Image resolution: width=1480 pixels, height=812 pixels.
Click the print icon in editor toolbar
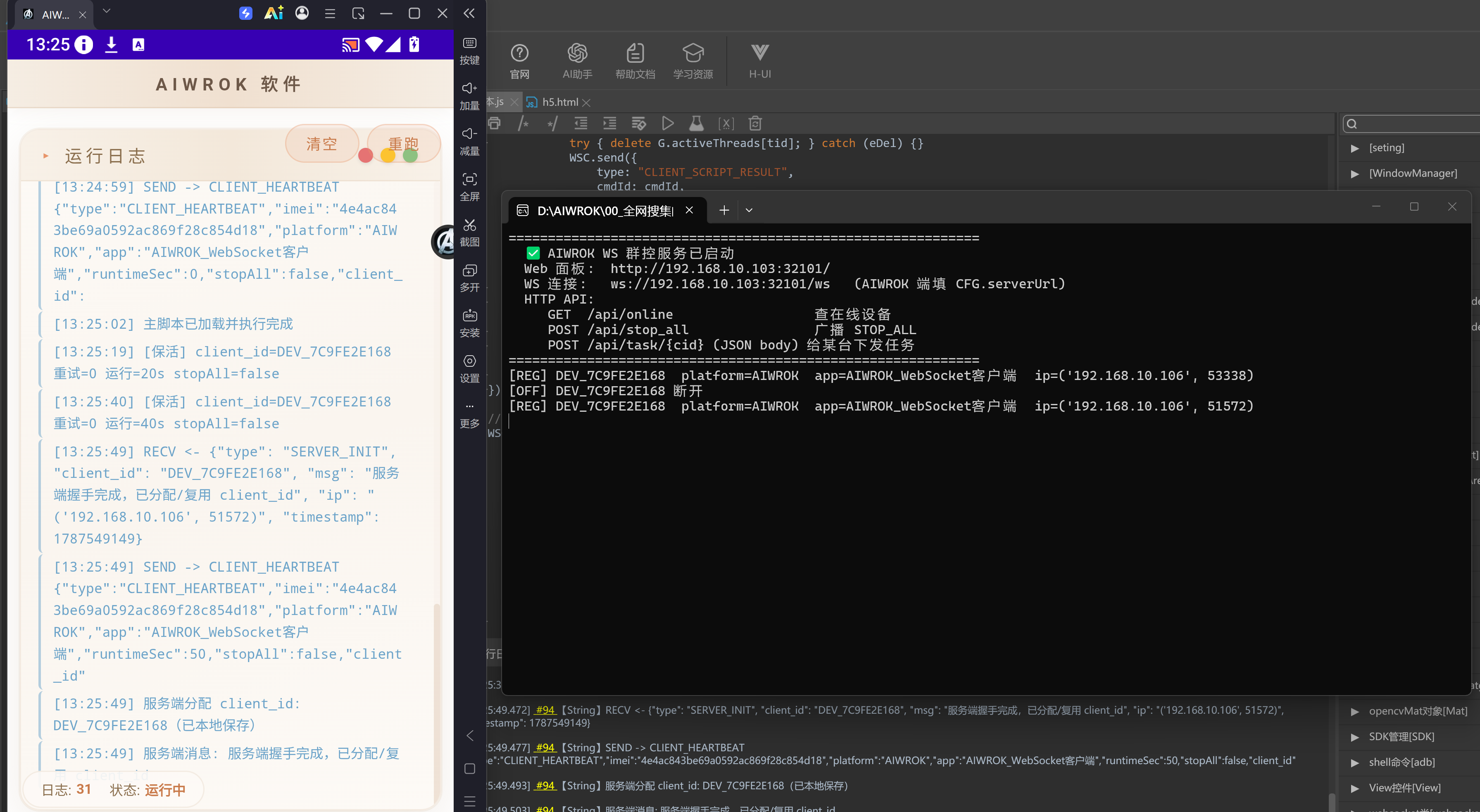(494, 123)
